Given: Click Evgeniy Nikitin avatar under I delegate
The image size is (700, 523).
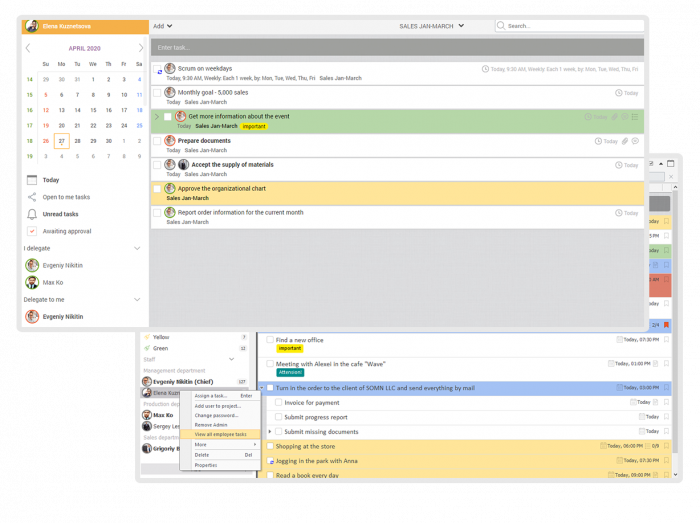Looking at the screenshot, I should coord(32,265).
